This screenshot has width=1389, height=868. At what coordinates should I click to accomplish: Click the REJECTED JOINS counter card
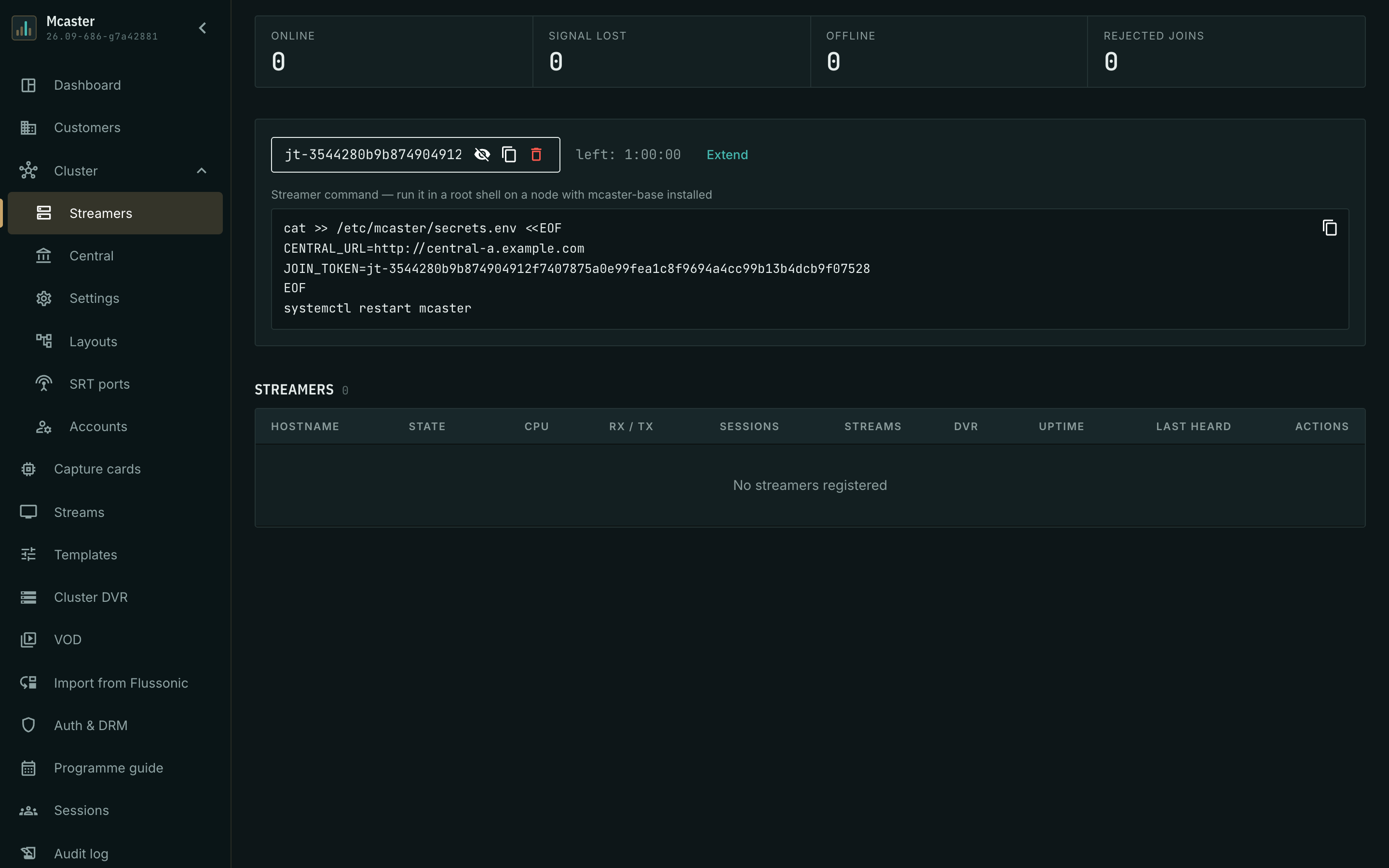1226,52
